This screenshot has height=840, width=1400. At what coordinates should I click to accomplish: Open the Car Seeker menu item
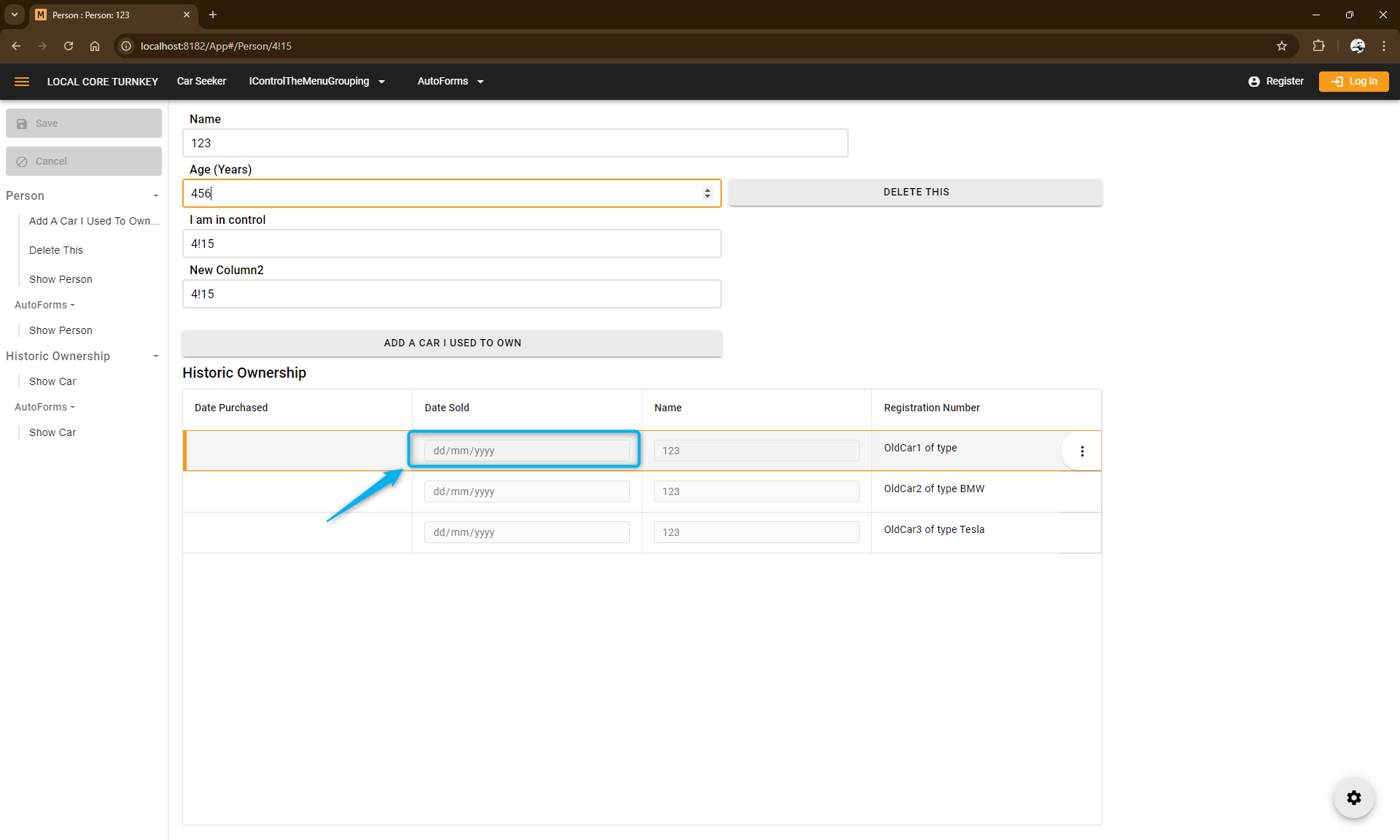point(201,82)
